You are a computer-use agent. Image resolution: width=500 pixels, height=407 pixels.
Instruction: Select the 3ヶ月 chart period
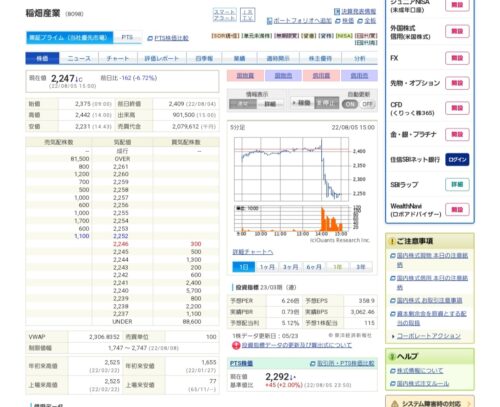click(290, 267)
